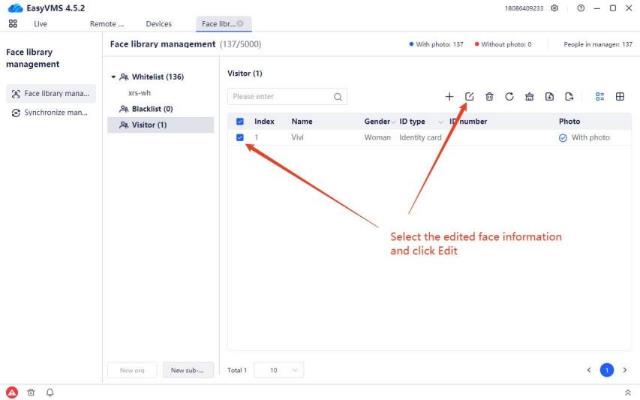Switch to the Live tab
Viewport: 640px width, 400px height.
[x=40, y=23]
